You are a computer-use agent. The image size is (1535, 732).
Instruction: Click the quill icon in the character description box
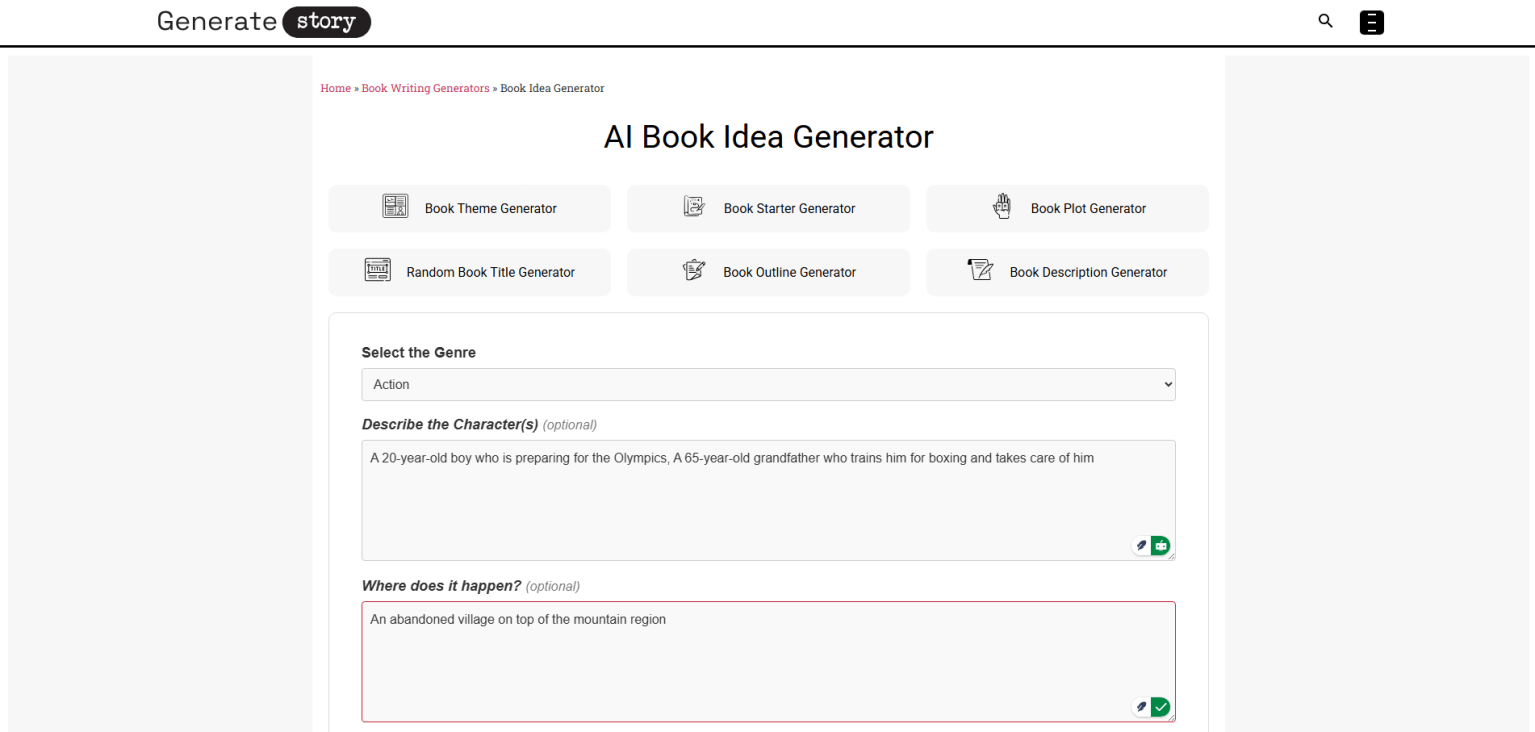(1141, 545)
